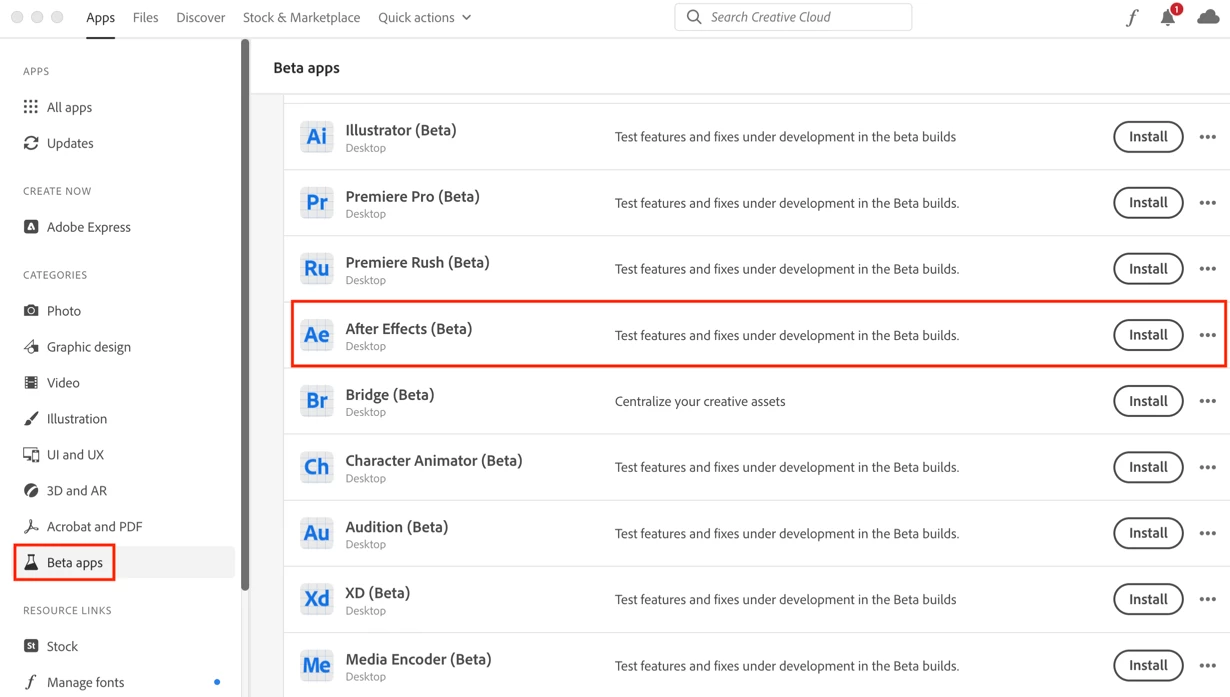This screenshot has width=1230, height=697.
Task: Install Media Encoder (Beta)
Action: click(x=1148, y=665)
